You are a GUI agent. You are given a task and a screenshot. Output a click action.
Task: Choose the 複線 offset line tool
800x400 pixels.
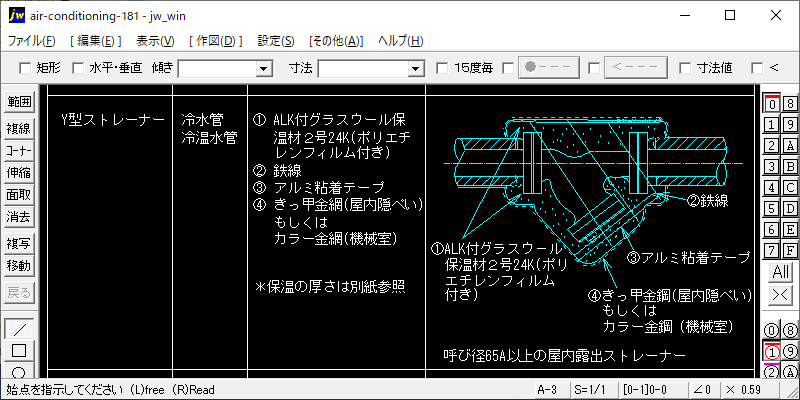point(19,128)
